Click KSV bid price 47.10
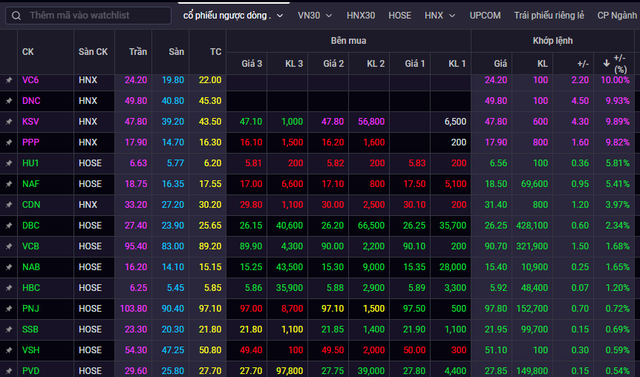Screen dimensions: 640x377 coord(251,122)
